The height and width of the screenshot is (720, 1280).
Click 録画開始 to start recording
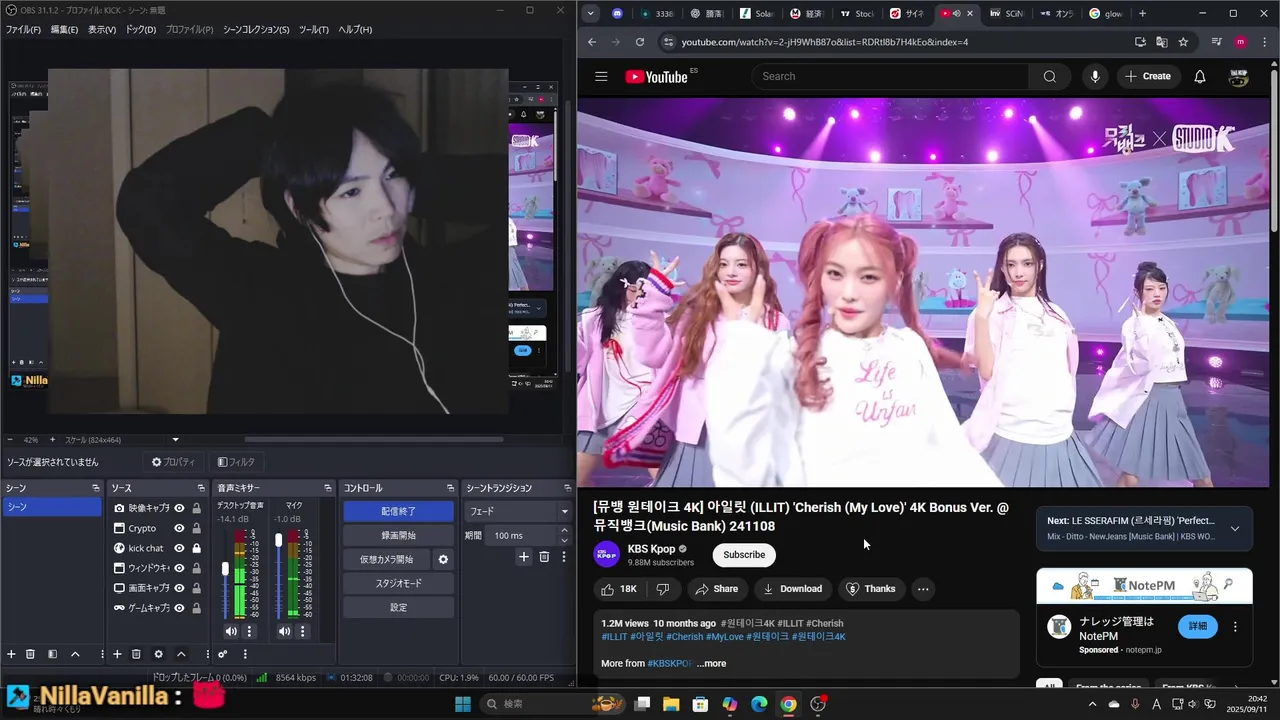tap(398, 535)
